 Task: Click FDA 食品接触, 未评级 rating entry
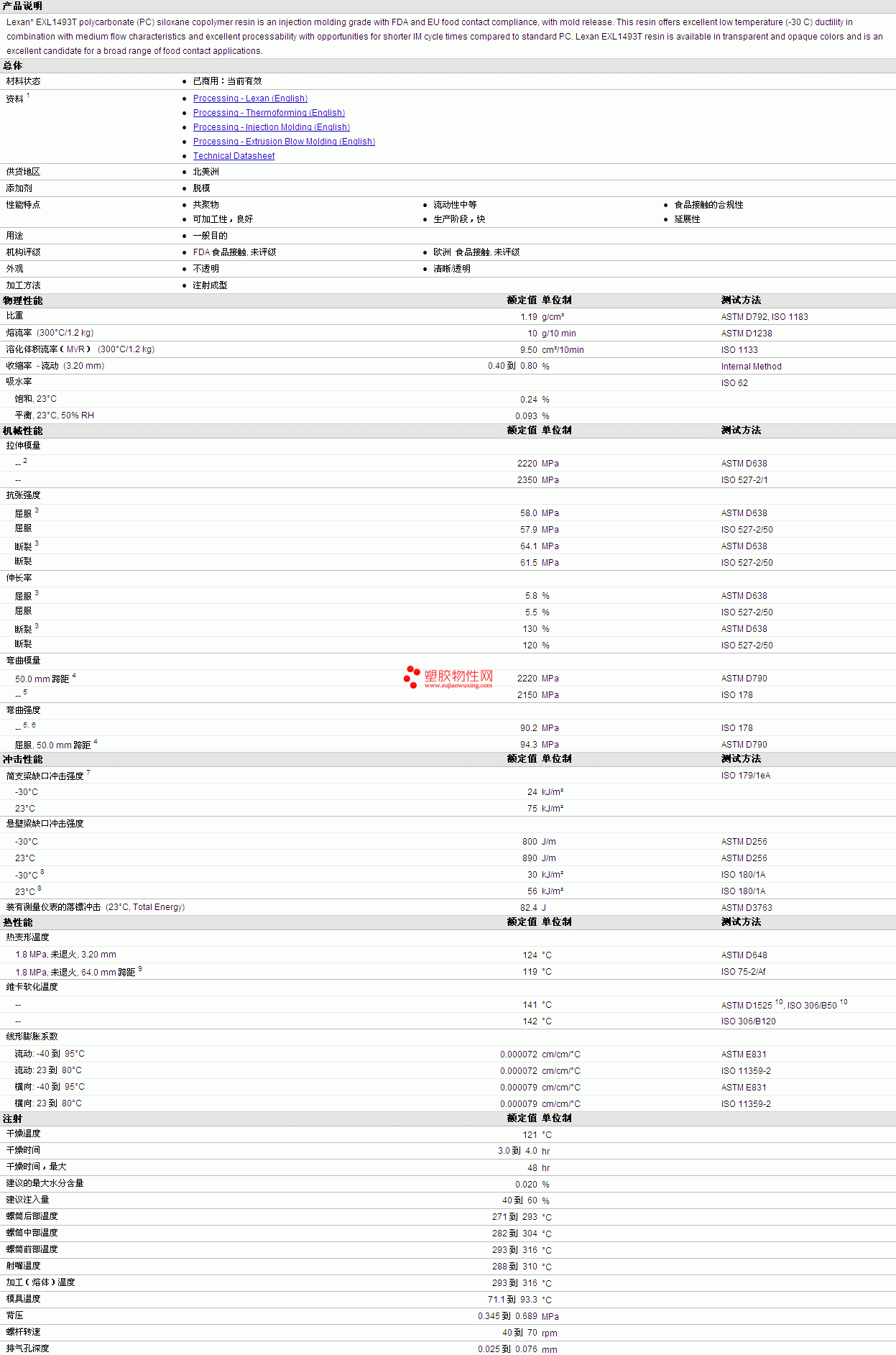tap(234, 252)
